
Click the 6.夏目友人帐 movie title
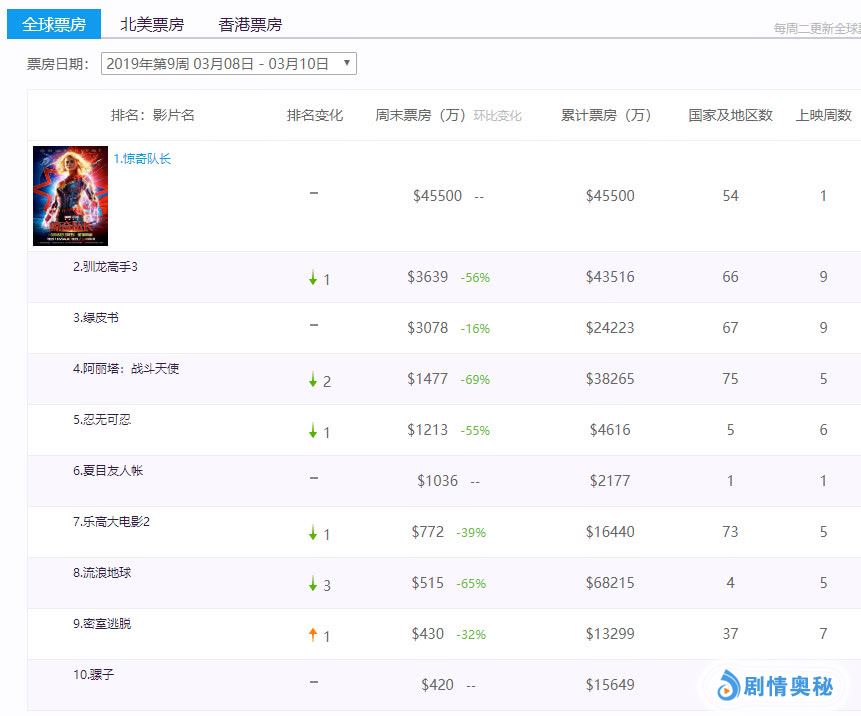point(108,471)
